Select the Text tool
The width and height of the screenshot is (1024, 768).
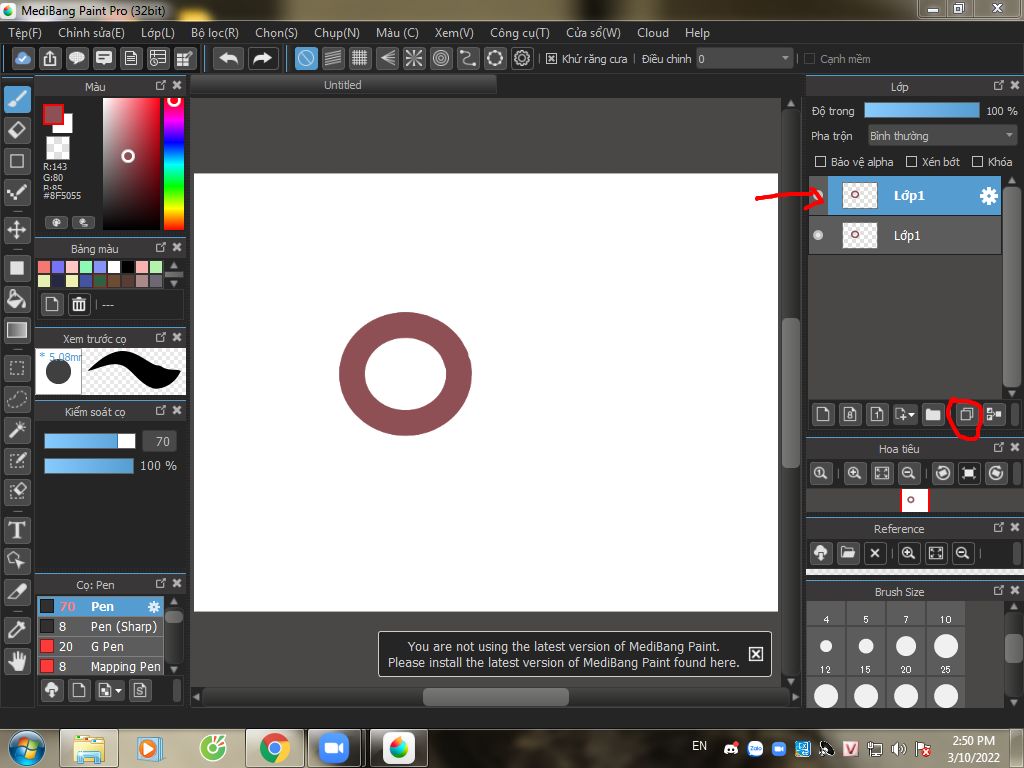point(17,530)
